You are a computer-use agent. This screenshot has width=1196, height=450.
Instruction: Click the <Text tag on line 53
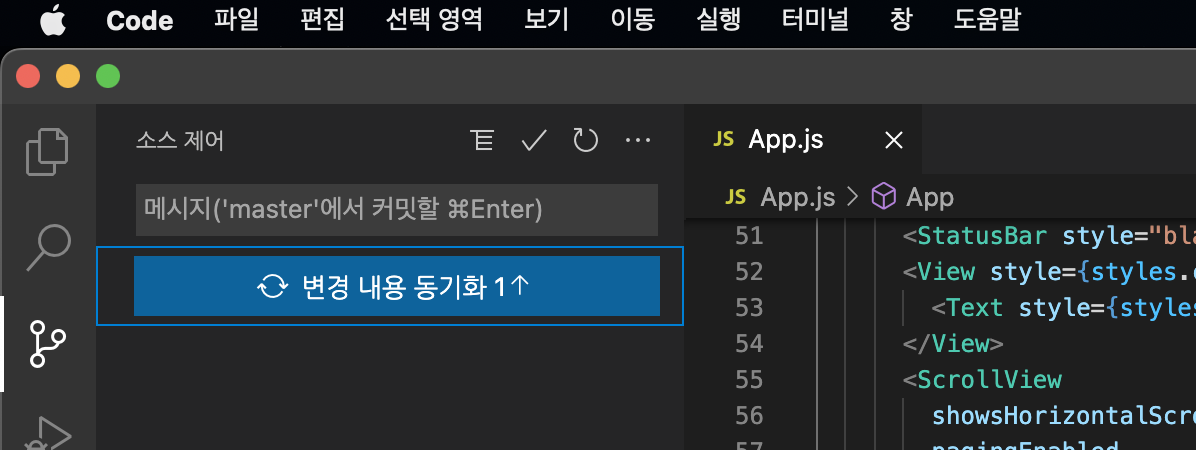(967, 307)
